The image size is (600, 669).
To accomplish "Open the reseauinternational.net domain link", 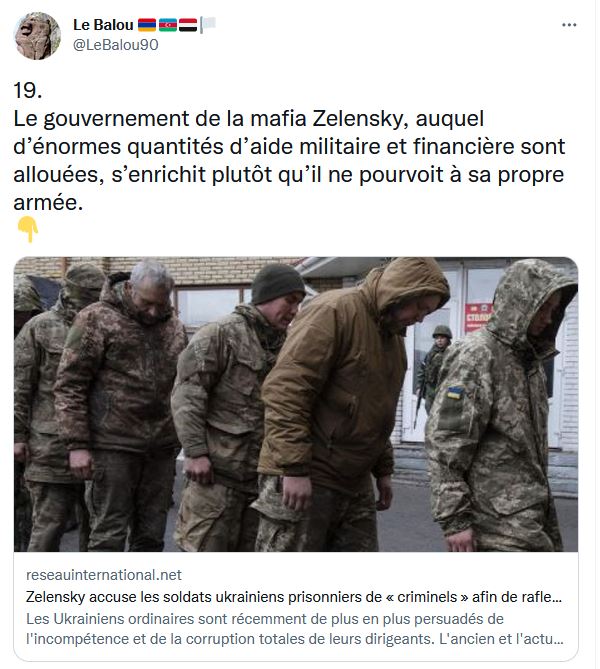I will [x=104, y=575].
